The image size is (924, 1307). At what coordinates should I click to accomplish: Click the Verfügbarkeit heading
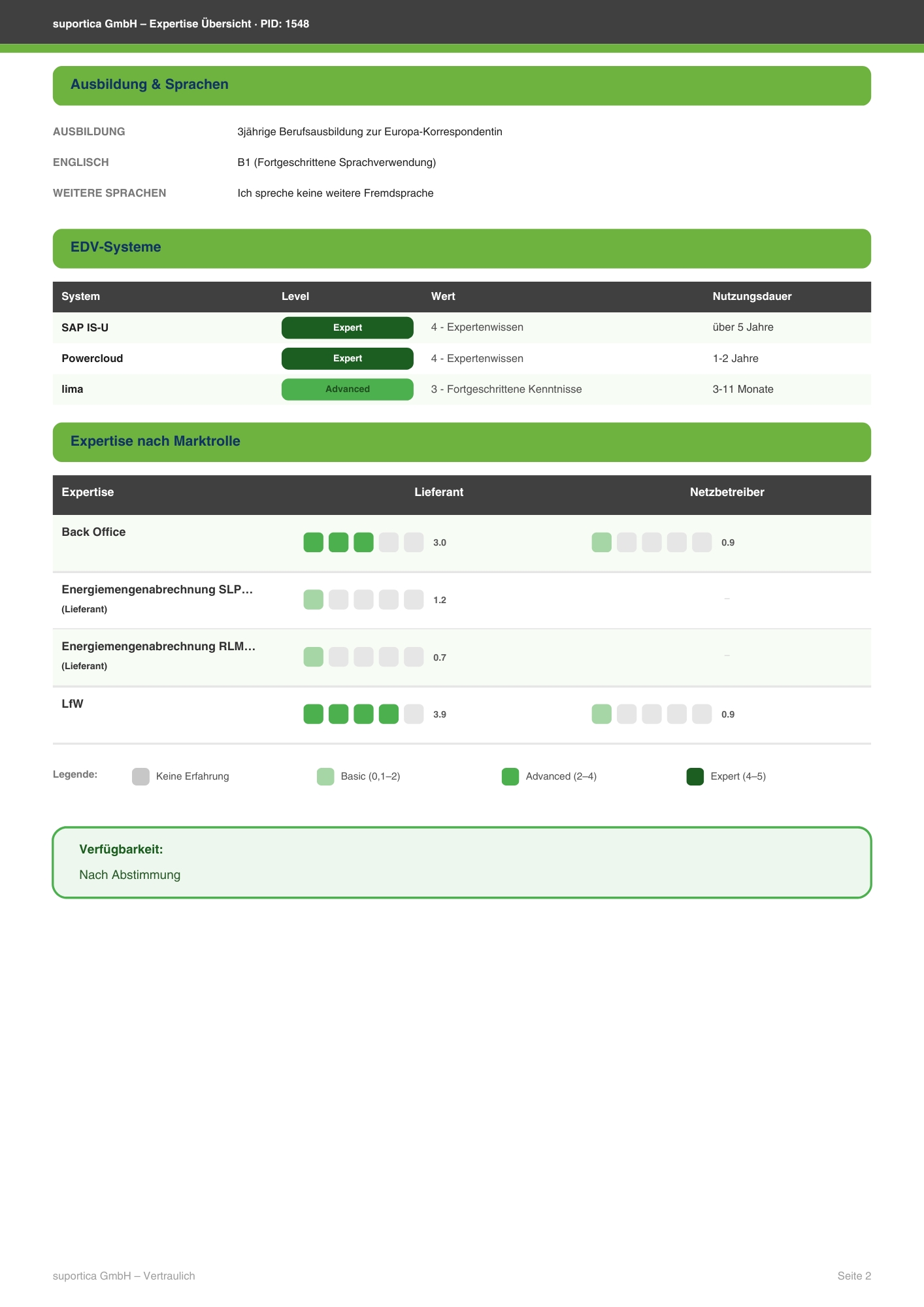(121, 850)
